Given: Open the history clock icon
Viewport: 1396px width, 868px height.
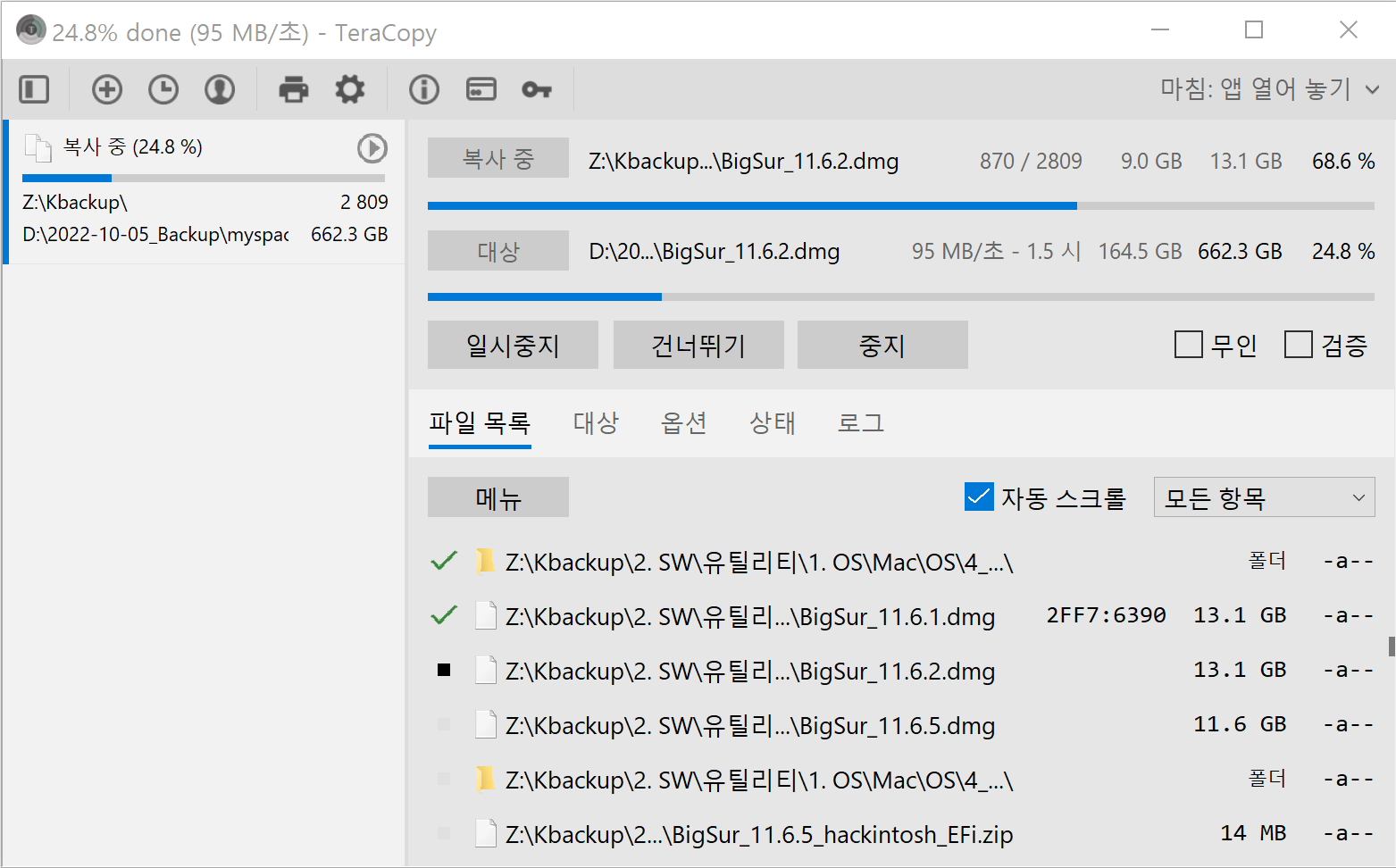Looking at the screenshot, I should pyautogui.click(x=163, y=89).
